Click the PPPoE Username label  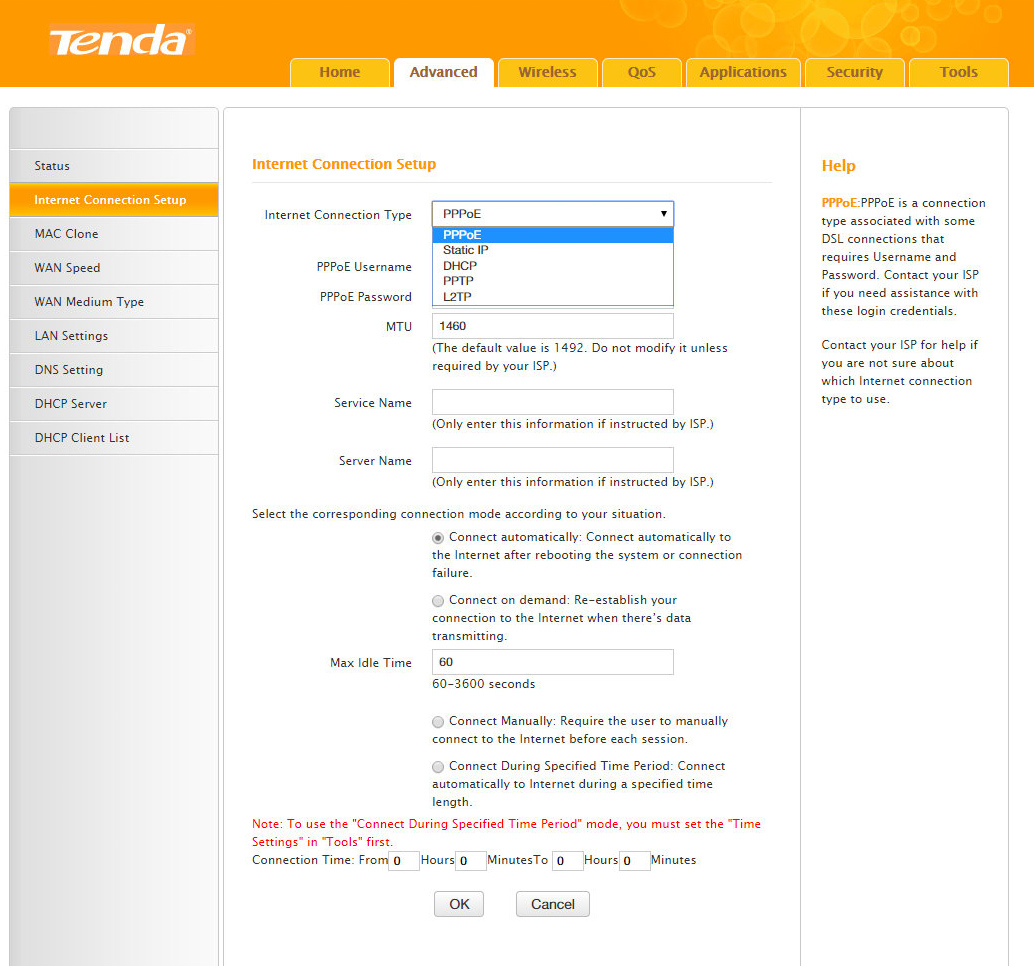[x=364, y=266]
